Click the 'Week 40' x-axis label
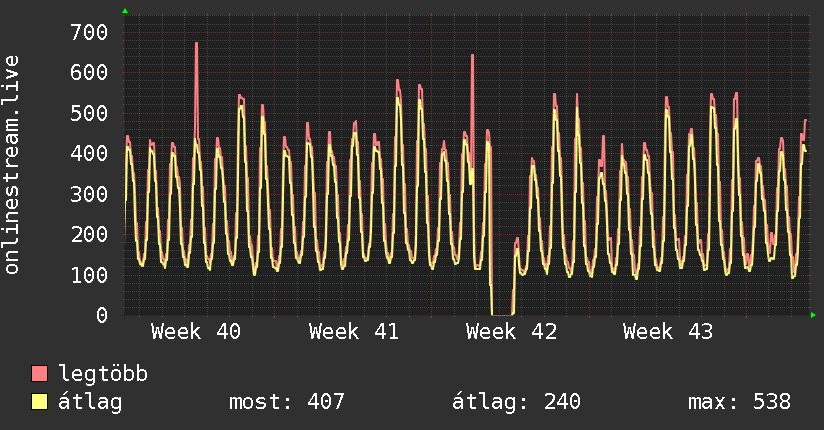 [x=195, y=332]
